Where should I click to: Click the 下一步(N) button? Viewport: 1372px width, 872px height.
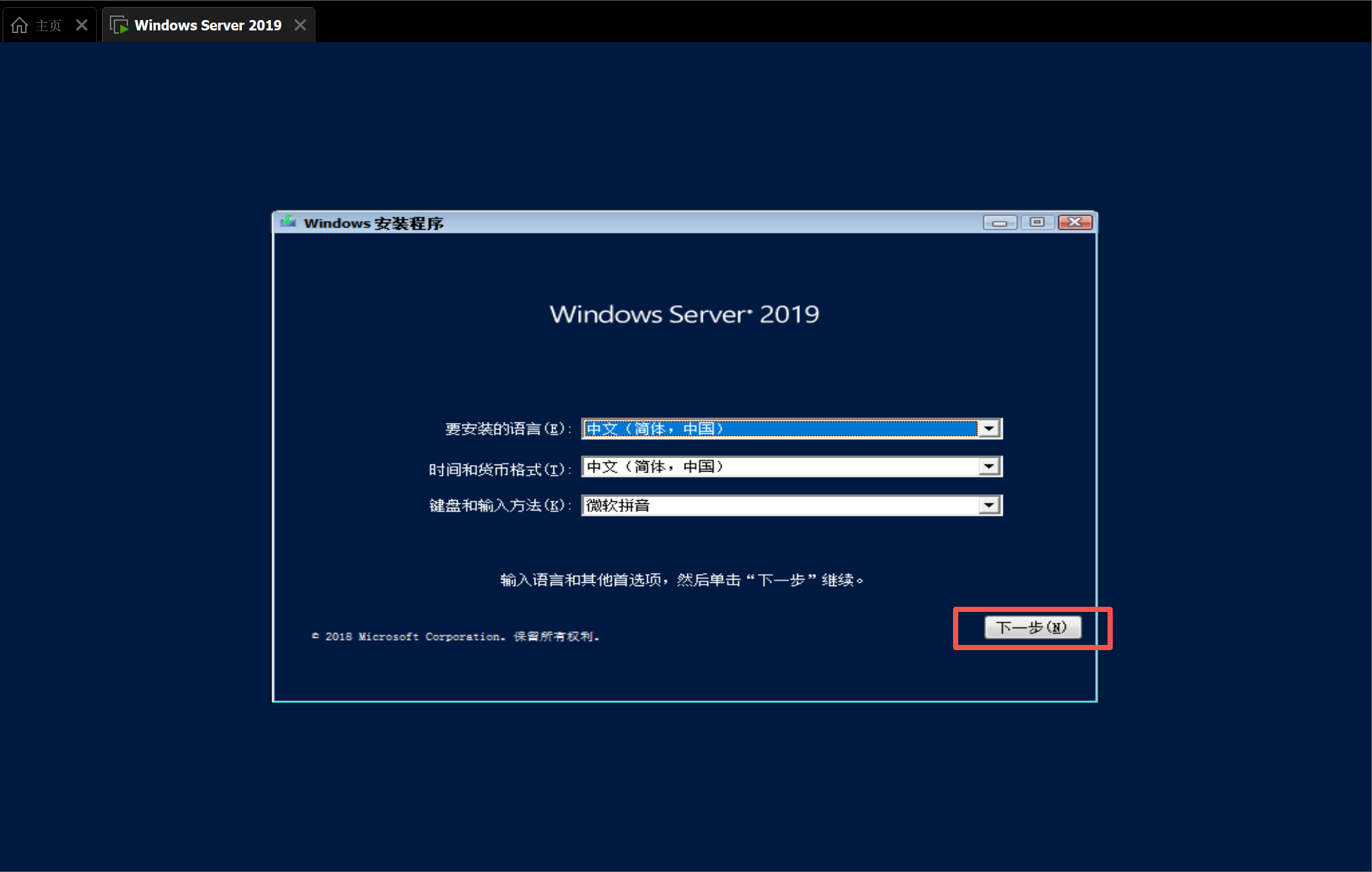pos(1033,627)
